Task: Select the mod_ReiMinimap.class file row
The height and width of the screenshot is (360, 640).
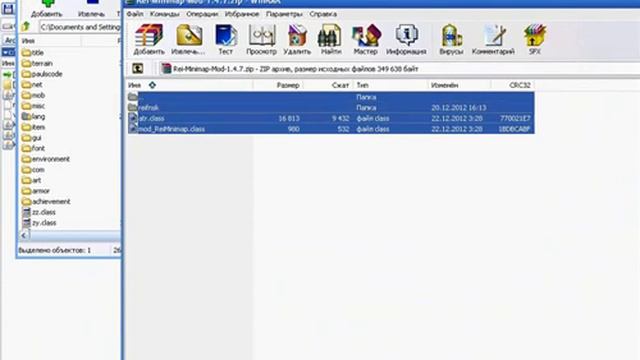Action: pyautogui.click(x=331, y=129)
